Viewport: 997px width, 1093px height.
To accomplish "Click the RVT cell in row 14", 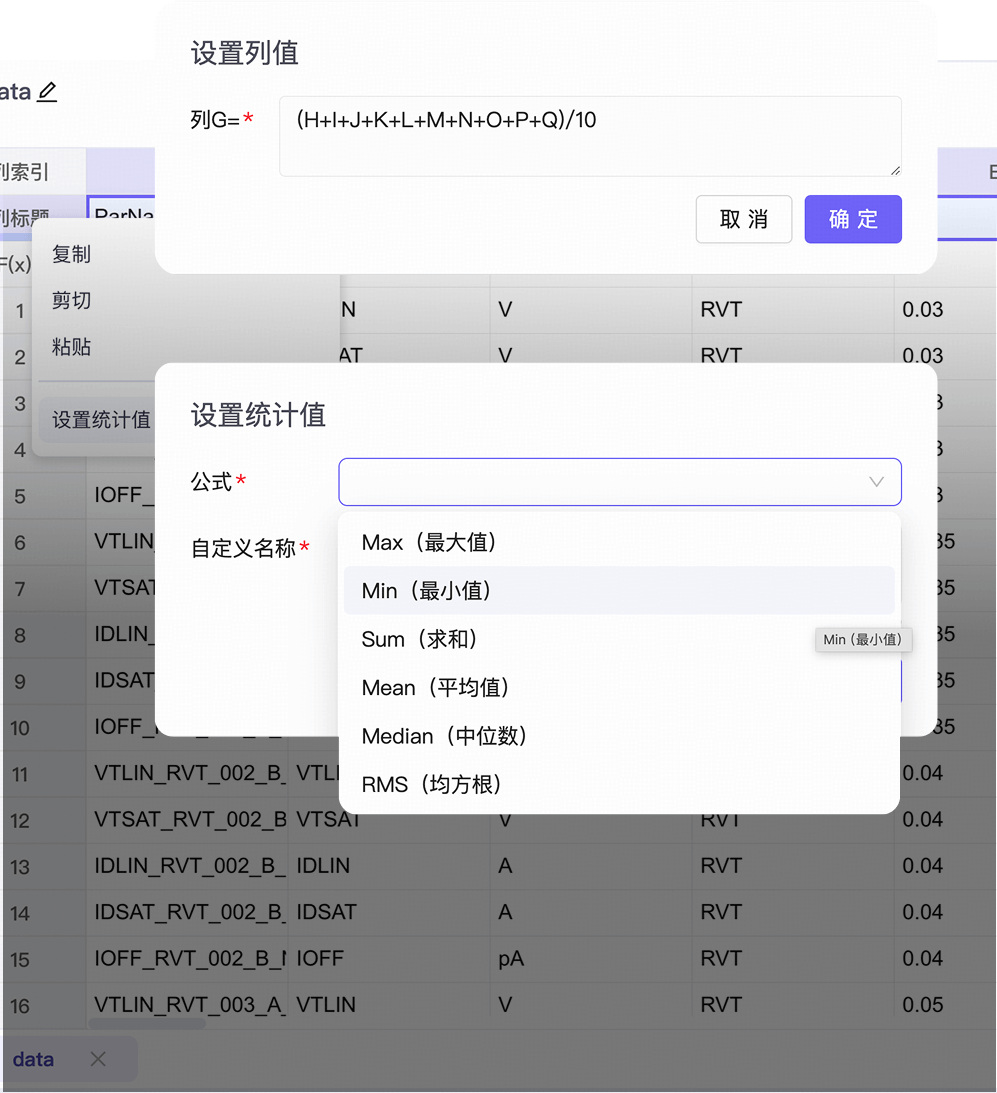I will (x=793, y=912).
